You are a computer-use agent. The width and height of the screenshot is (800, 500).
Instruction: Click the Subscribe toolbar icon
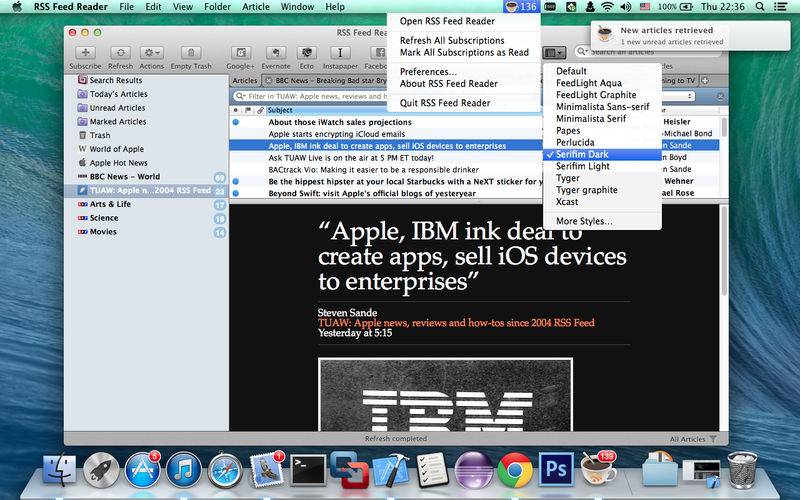click(x=85, y=53)
